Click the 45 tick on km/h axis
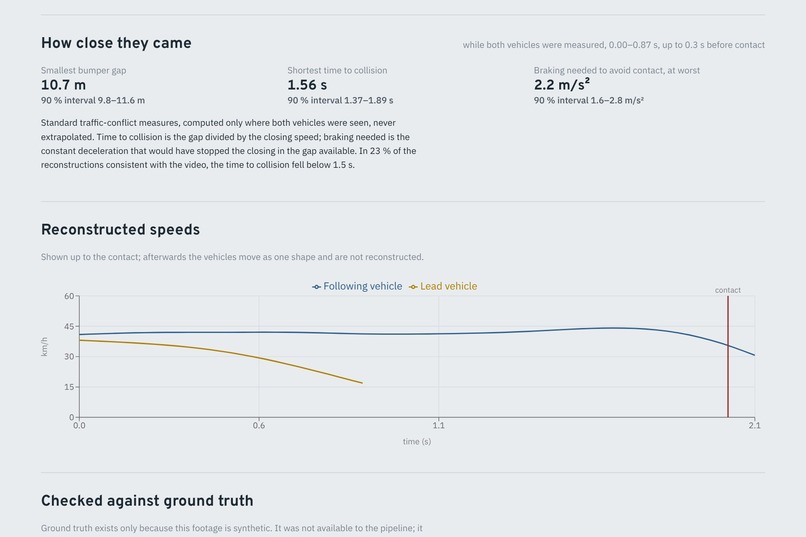The height and width of the screenshot is (537, 806). (x=69, y=326)
